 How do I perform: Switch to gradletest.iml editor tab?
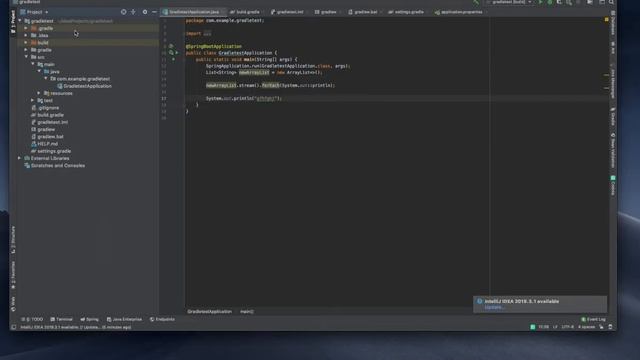(x=288, y=12)
